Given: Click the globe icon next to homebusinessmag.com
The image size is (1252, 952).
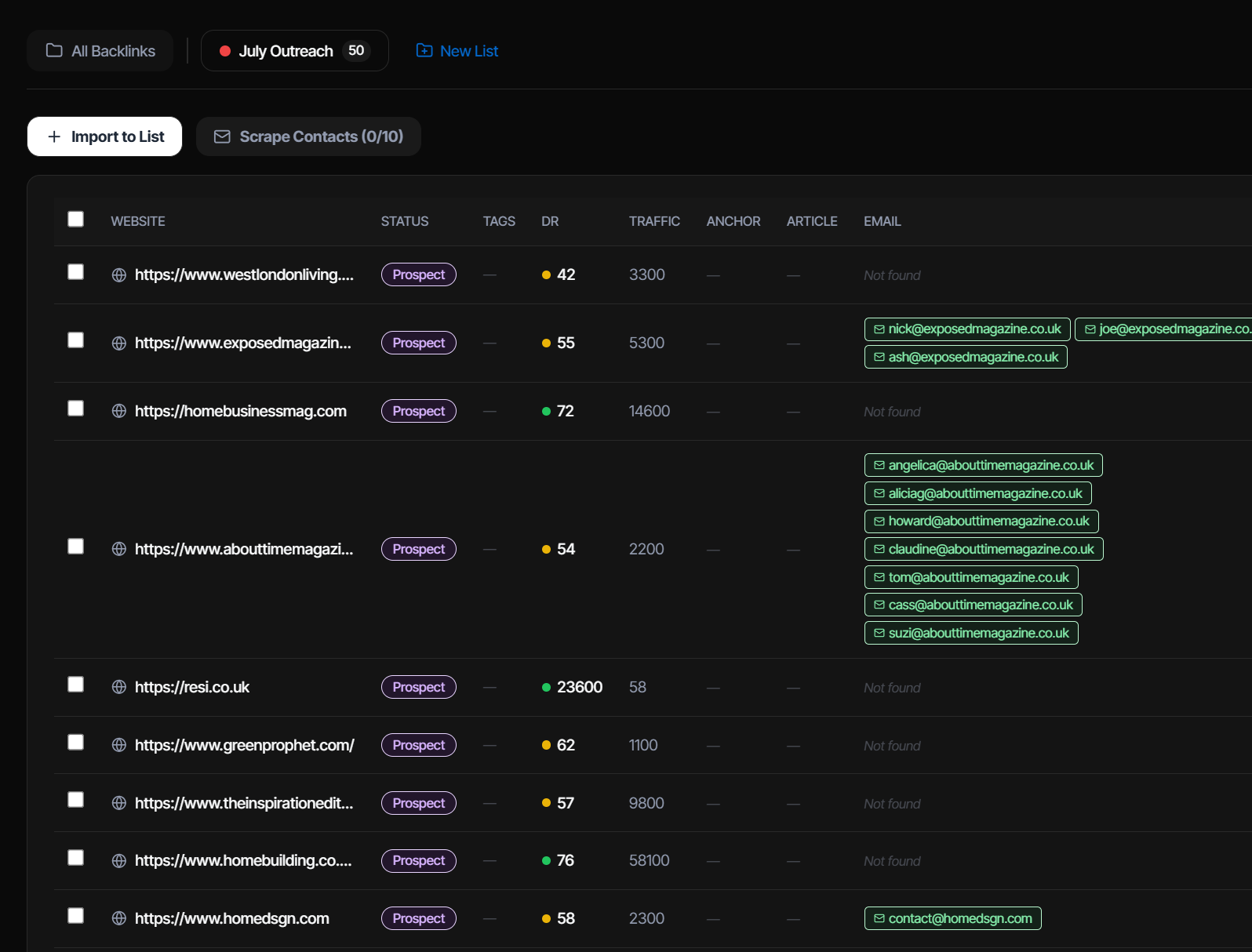Looking at the screenshot, I should pyautogui.click(x=119, y=411).
